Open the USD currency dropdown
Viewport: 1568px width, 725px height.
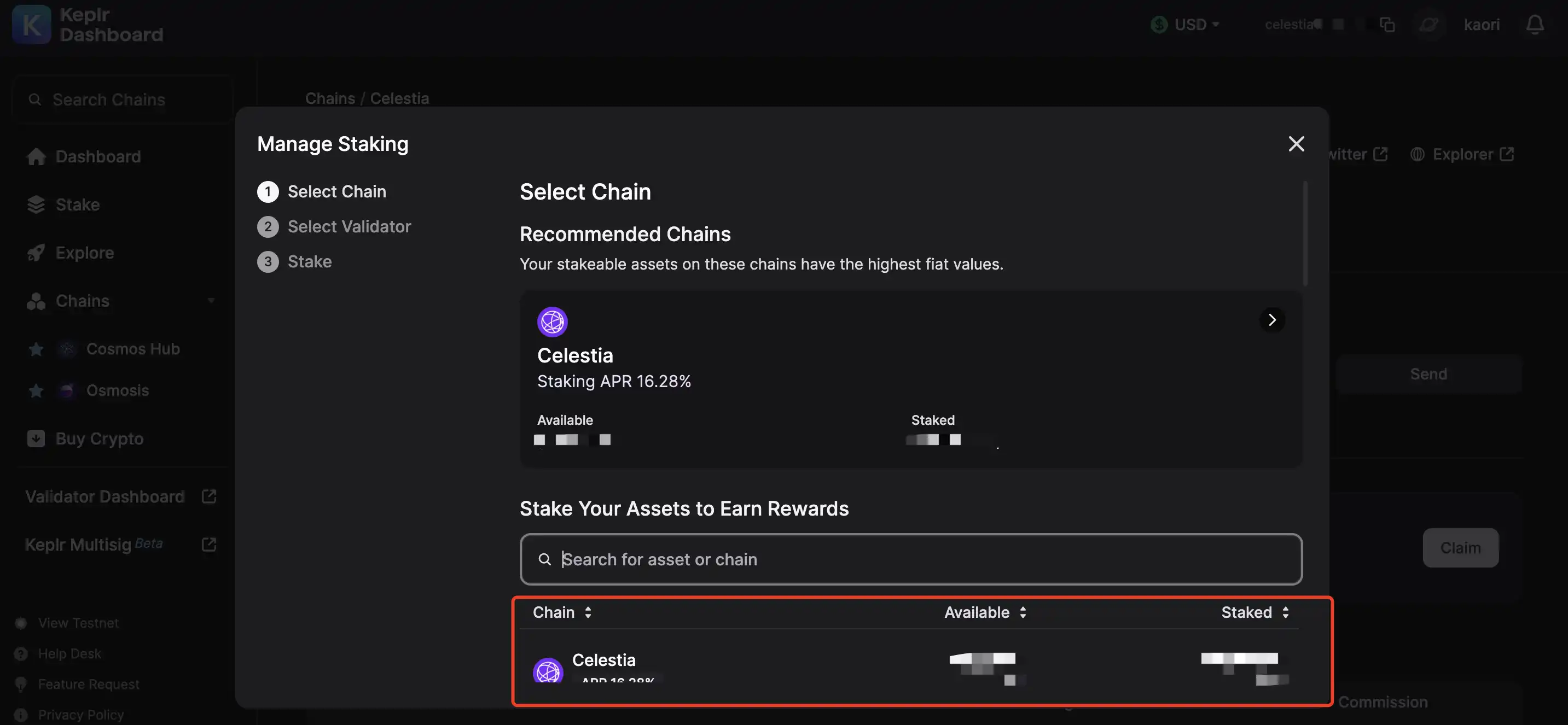(x=1185, y=24)
